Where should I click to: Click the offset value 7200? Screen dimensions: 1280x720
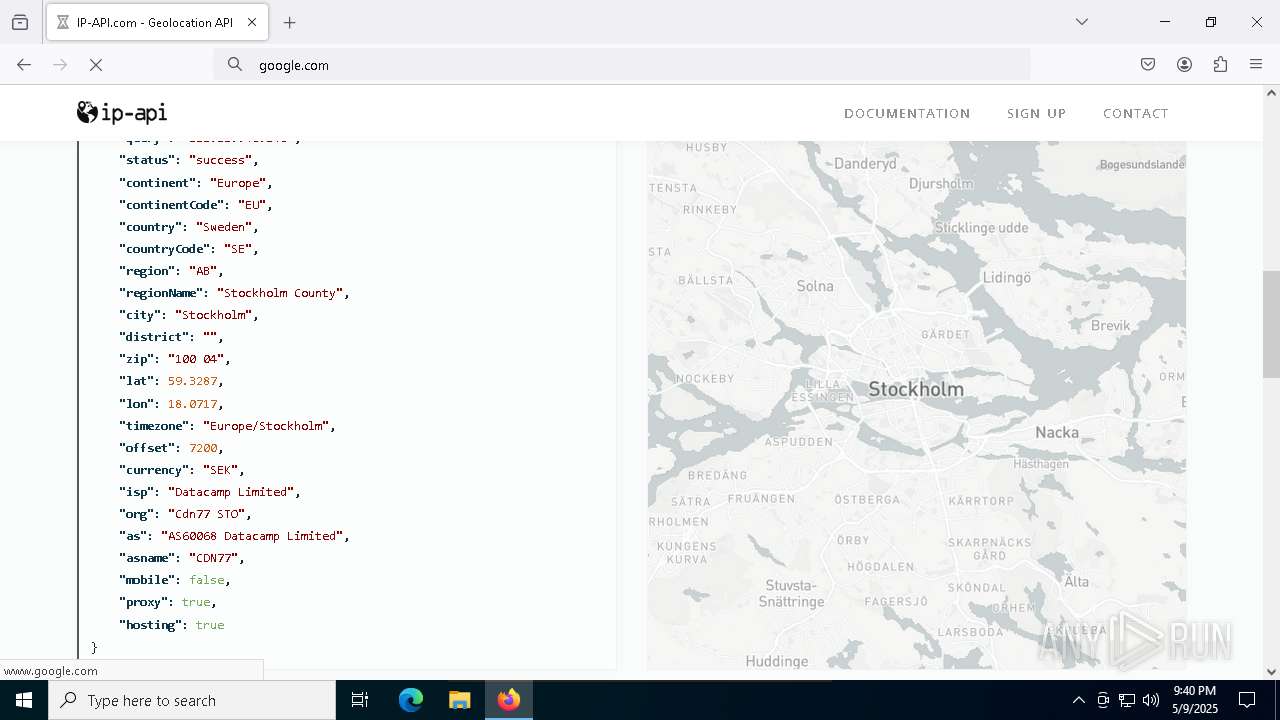[x=203, y=448]
